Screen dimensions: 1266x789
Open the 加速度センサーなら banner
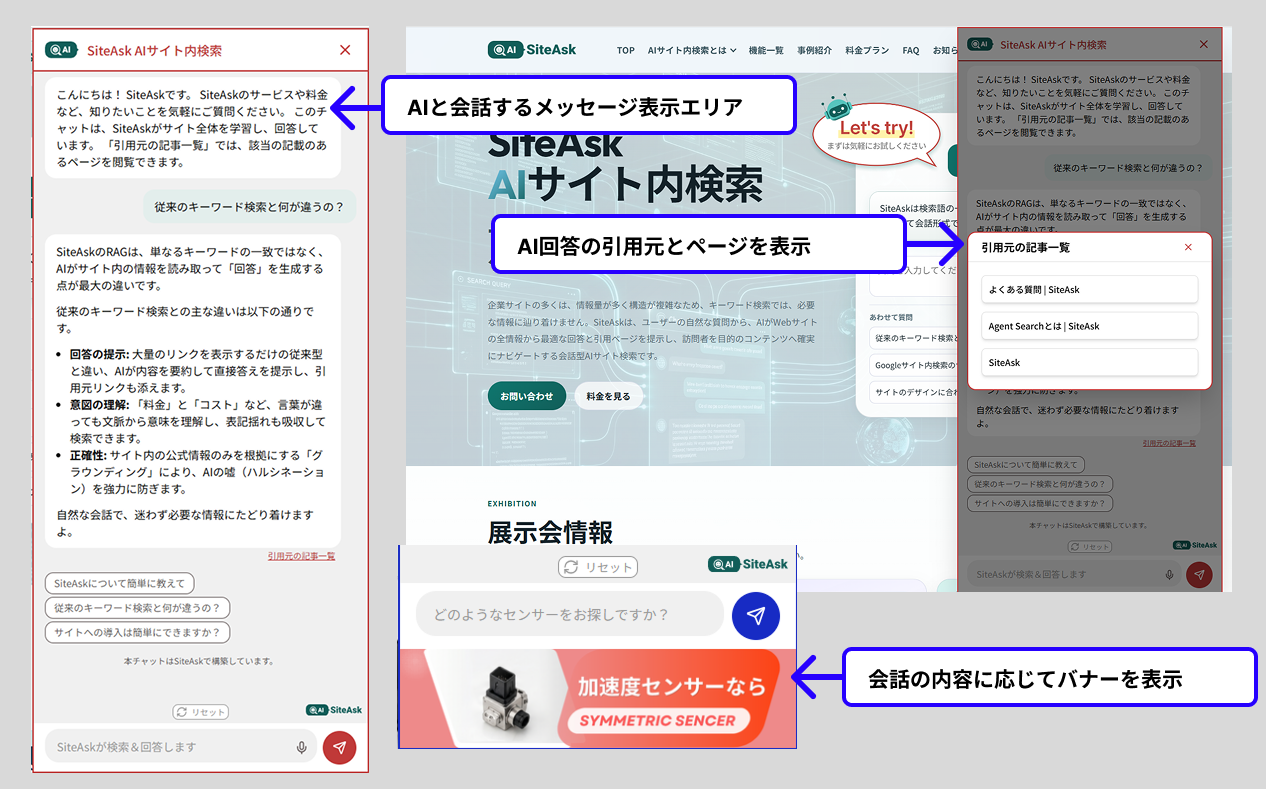coord(598,698)
